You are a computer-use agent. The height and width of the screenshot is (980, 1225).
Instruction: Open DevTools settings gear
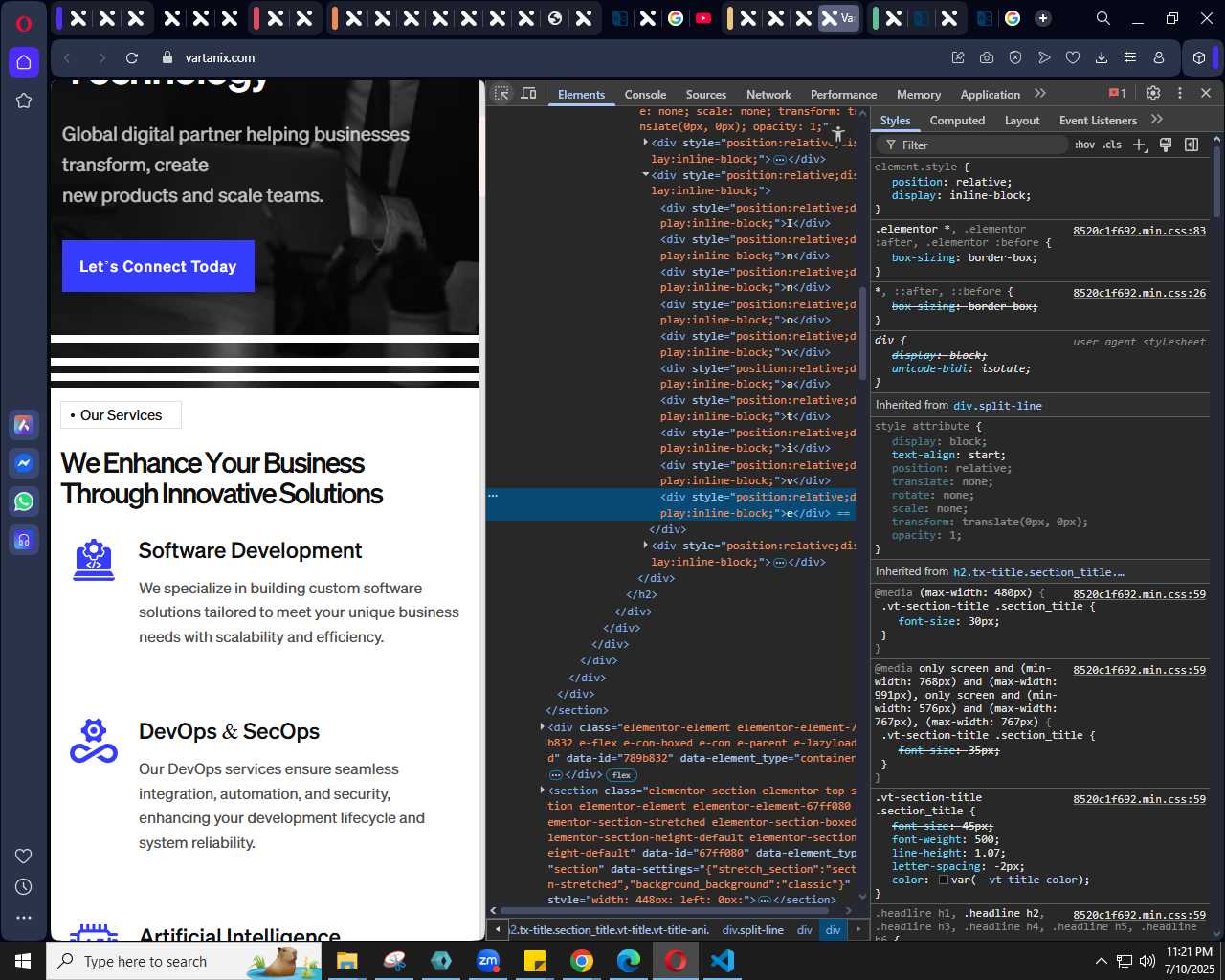tap(1153, 94)
